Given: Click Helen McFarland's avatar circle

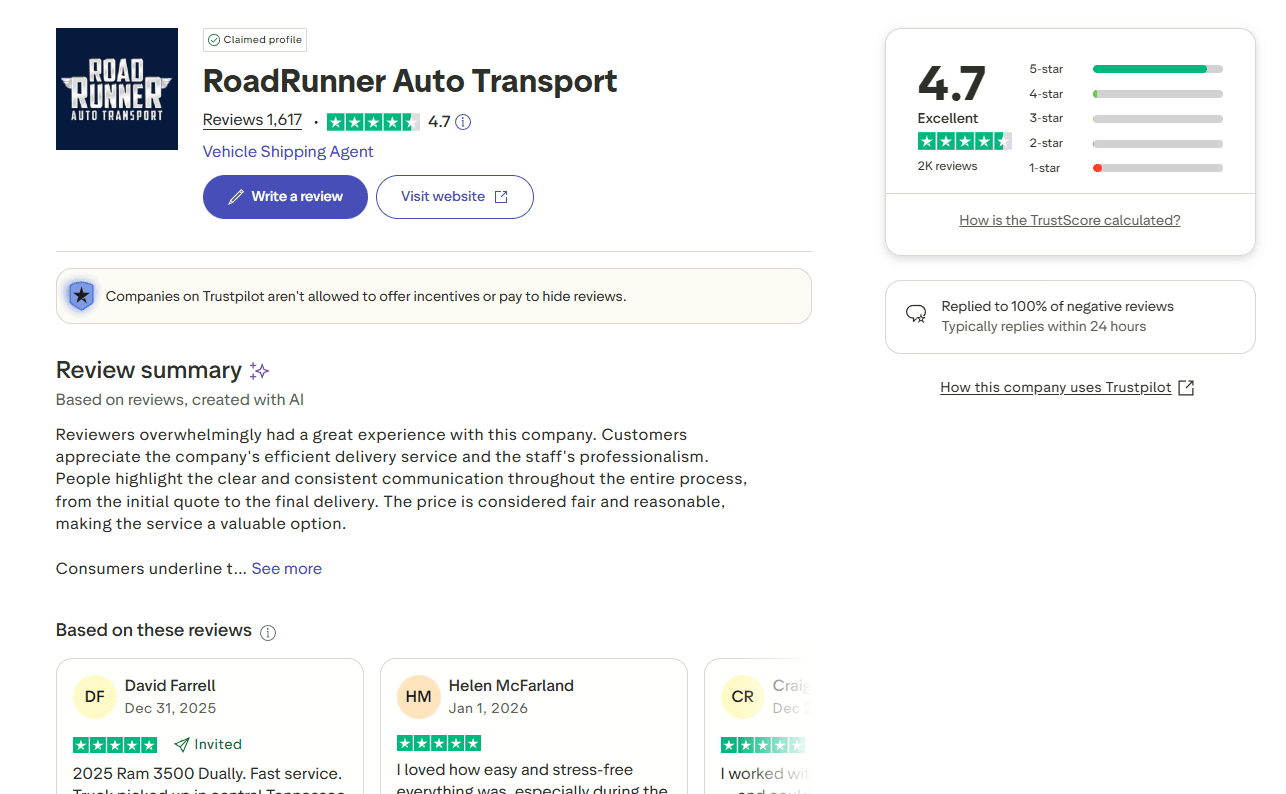Looking at the screenshot, I should 419,696.
